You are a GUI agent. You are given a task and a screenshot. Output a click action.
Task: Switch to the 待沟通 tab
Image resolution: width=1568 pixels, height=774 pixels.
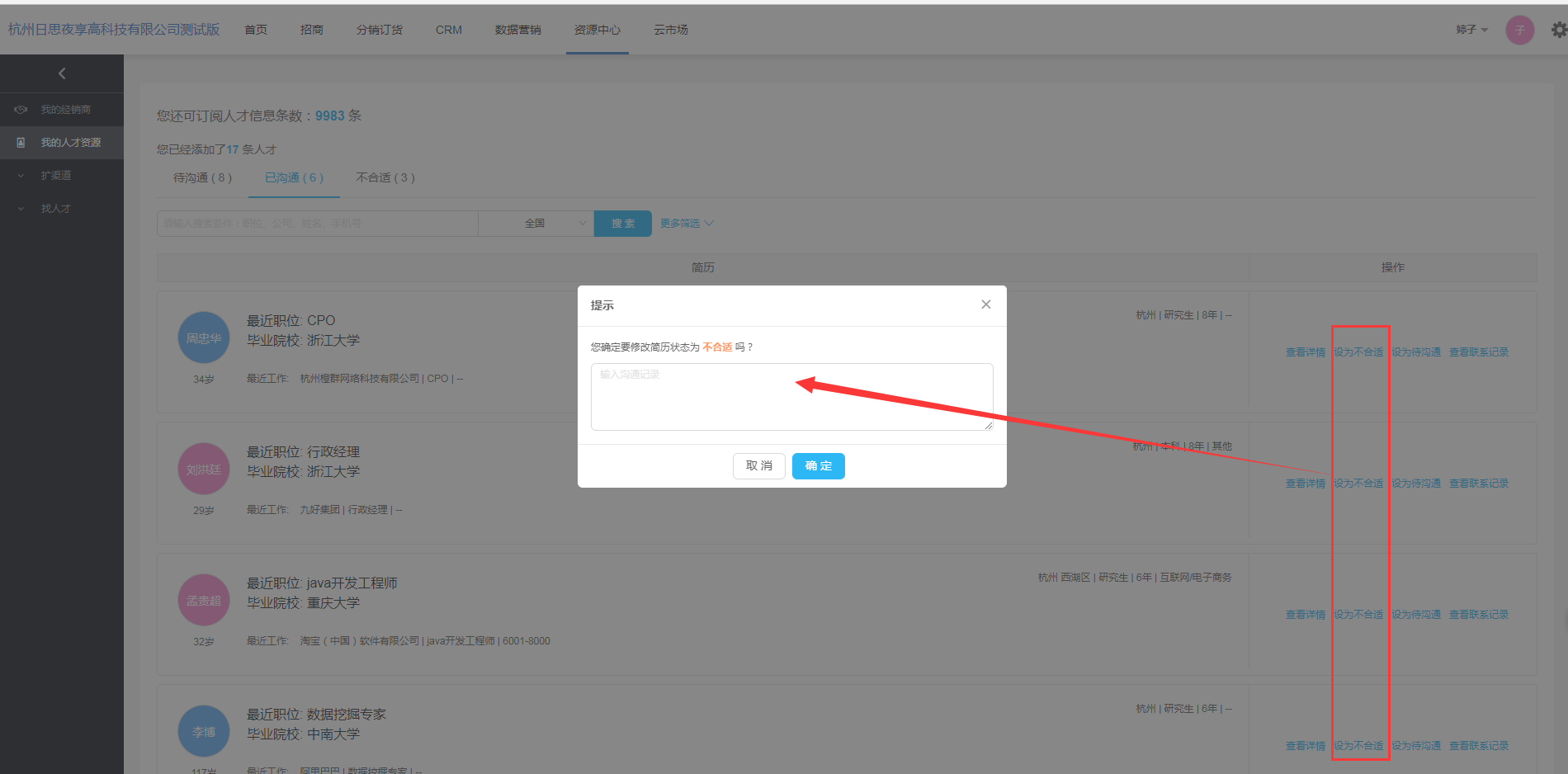[202, 177]
